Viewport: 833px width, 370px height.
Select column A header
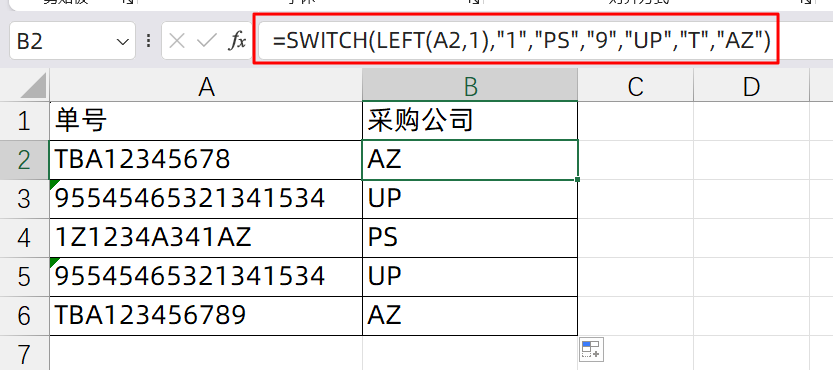coord(206,87)
